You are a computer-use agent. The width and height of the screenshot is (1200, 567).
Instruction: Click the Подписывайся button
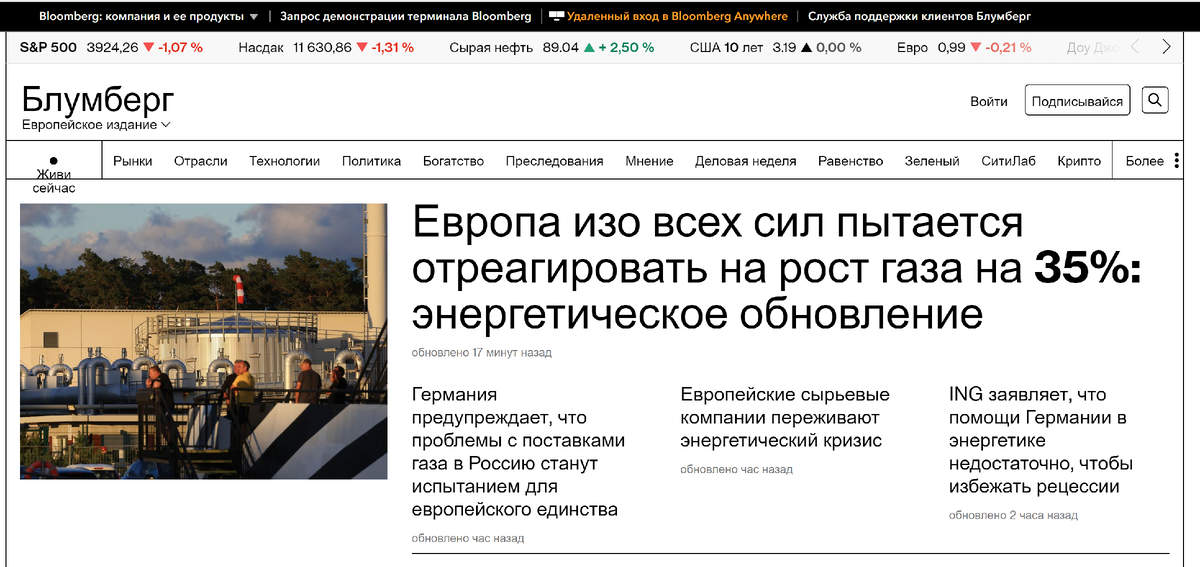coord(1078,101)
